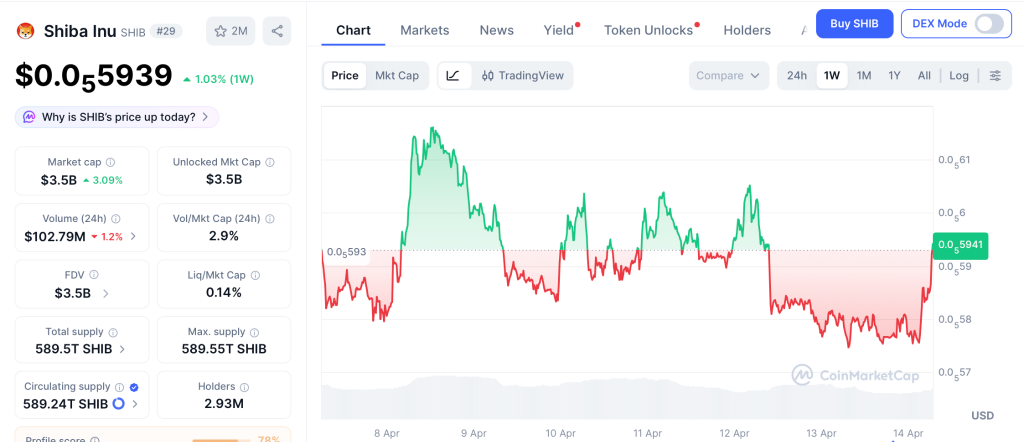Screen dimensions: 1024x442
Task: Toggle the Log scale option
Action: click(x=959, y=76)
